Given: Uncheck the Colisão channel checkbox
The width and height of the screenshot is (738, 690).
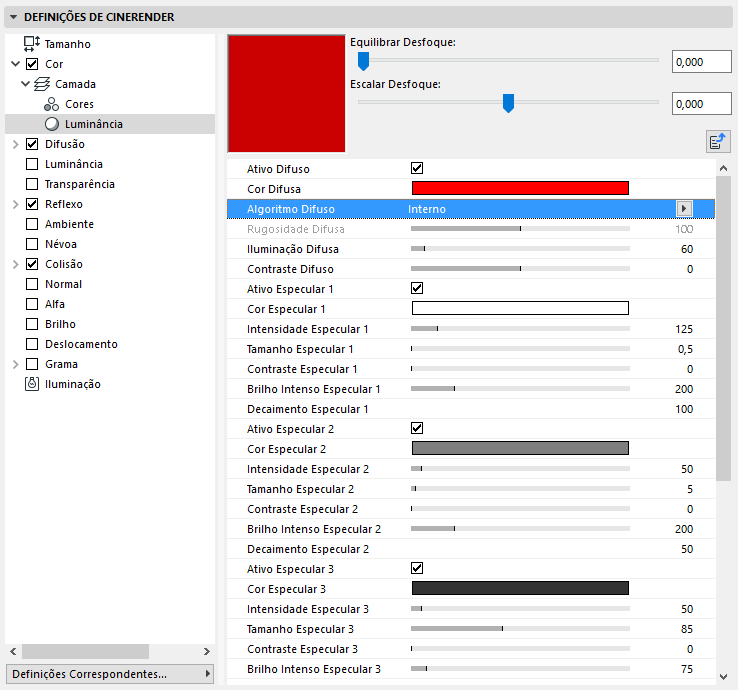Looking at the screenshot, I should (32, 264).
